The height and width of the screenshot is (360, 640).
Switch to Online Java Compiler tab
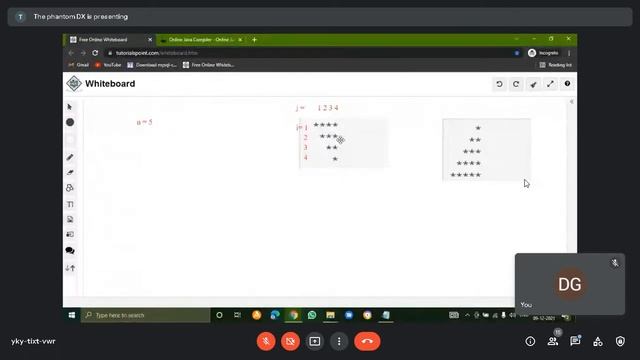pos(201,40)
